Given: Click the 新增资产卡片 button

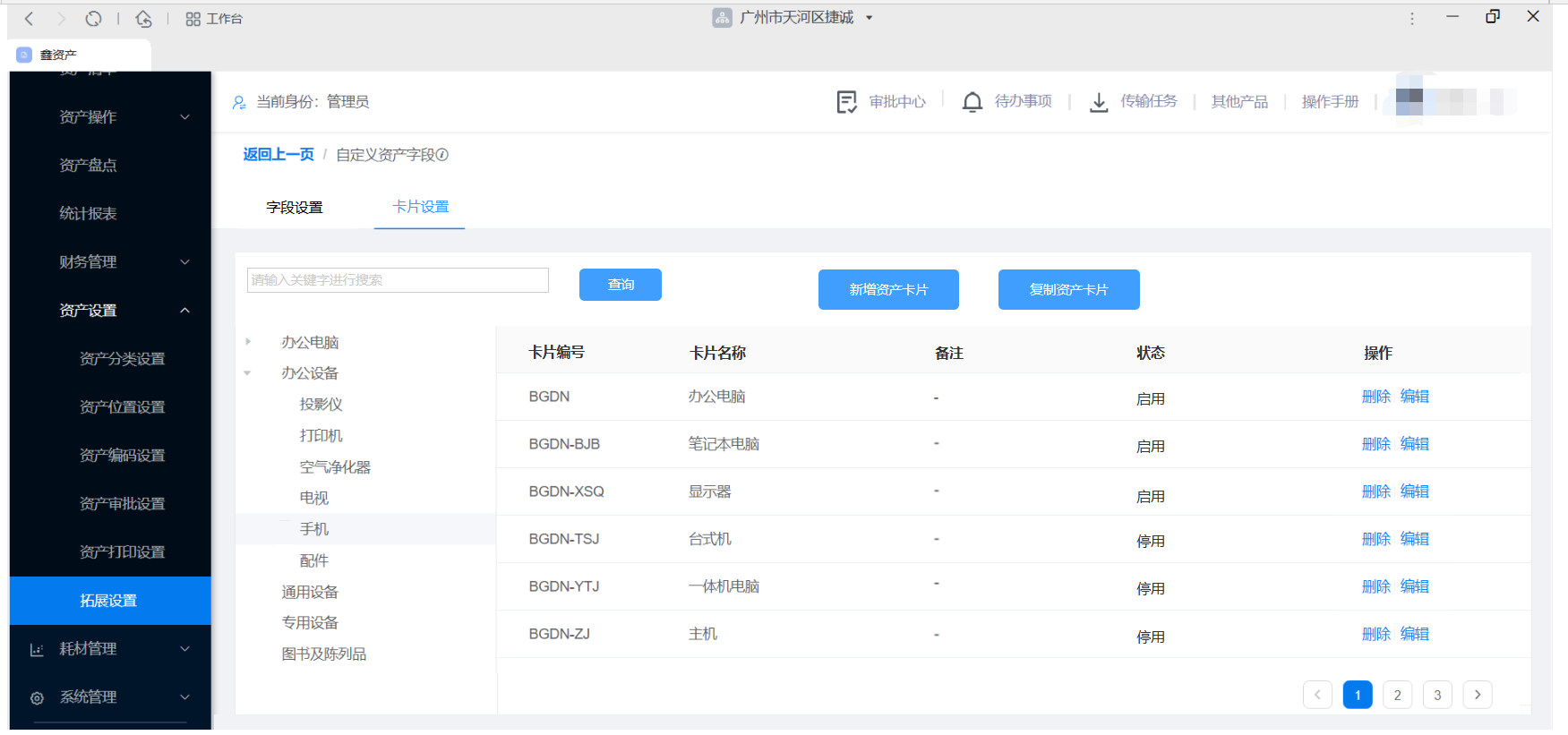Looking at the screenshot, I should (888, 290).
